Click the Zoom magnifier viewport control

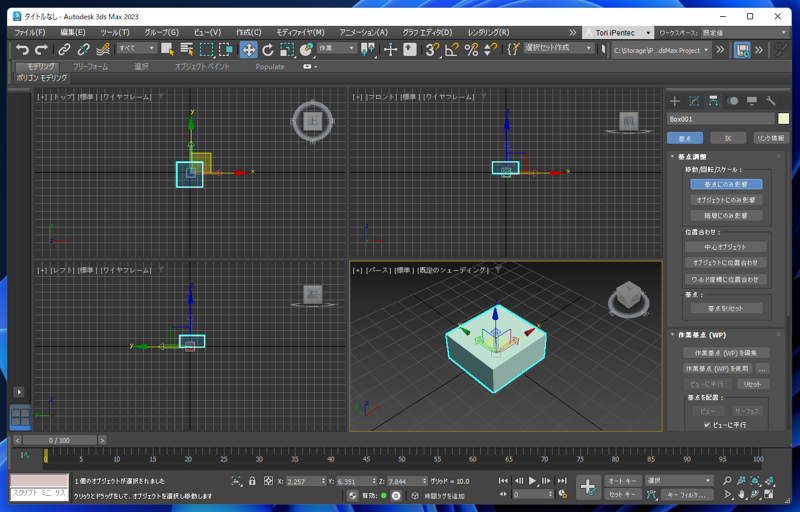[727, 480]
